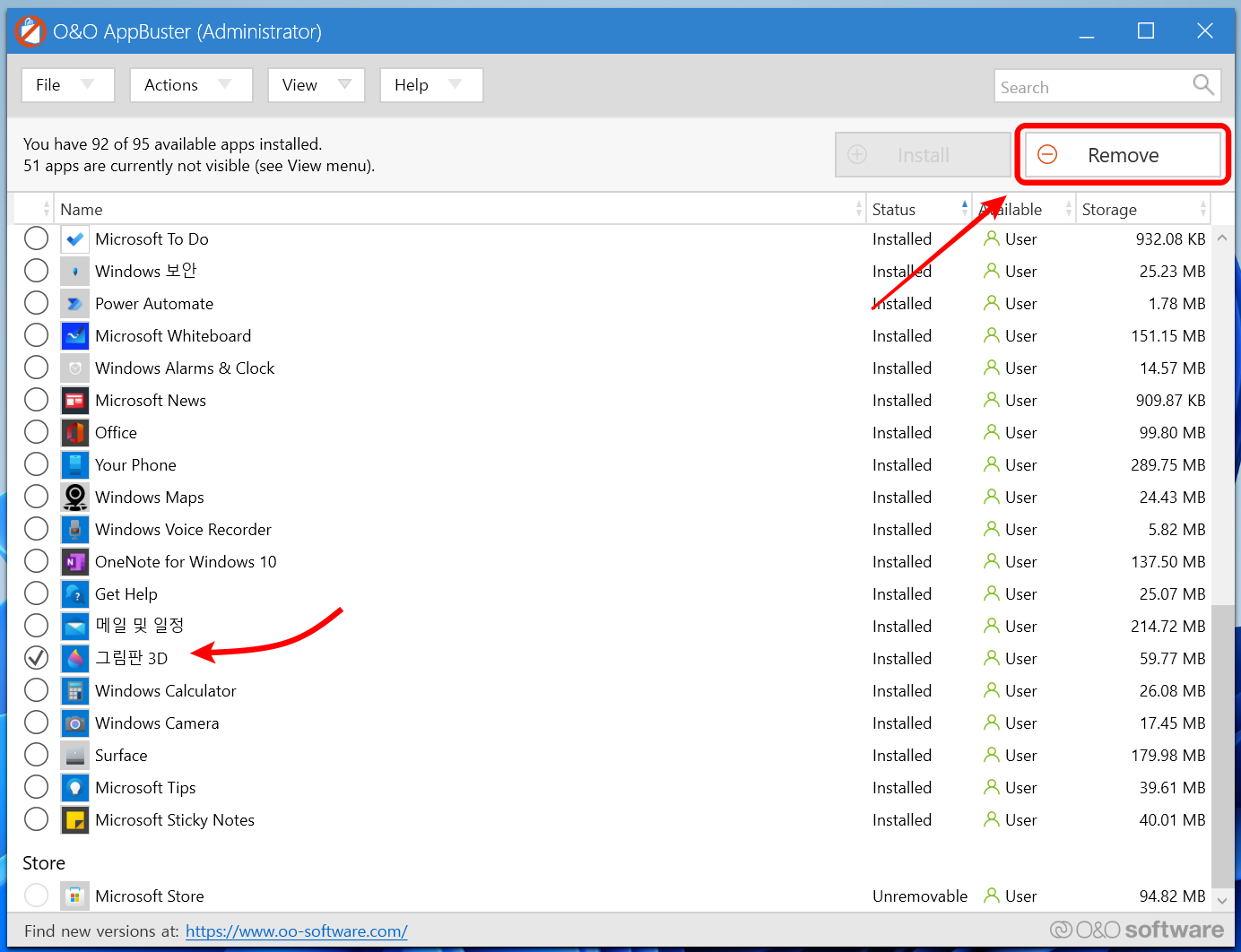The image size is (1241, 952).
Task: Click the OneNote for Windows 10 icon
Action: point(75,562)
